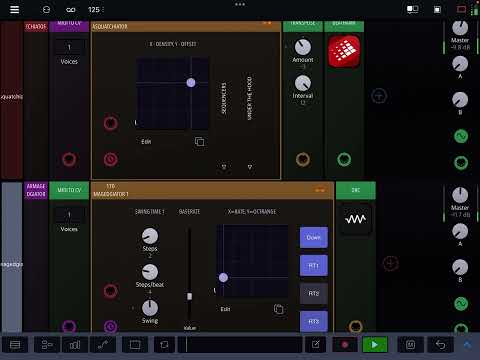Select the top orange sequencer rack header
Image resolution: width=480 pixels, height=360 pixels.
click(x=186, y=27)
